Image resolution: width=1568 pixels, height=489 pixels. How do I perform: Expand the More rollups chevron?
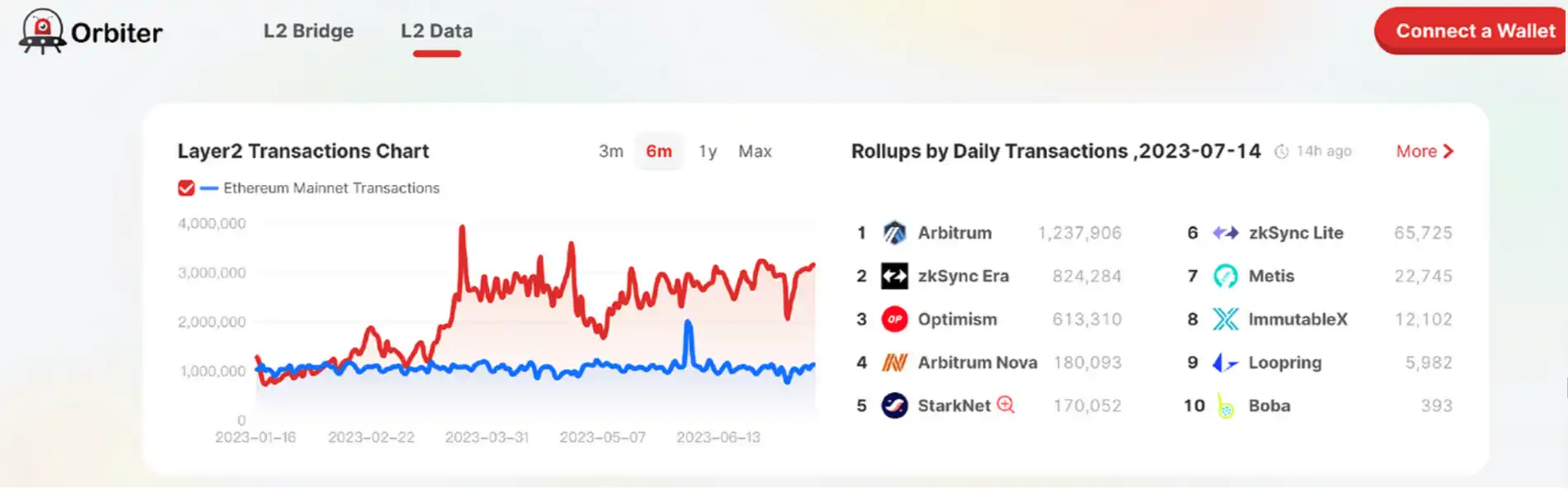pyautogui.click(x=1447, y=151)
